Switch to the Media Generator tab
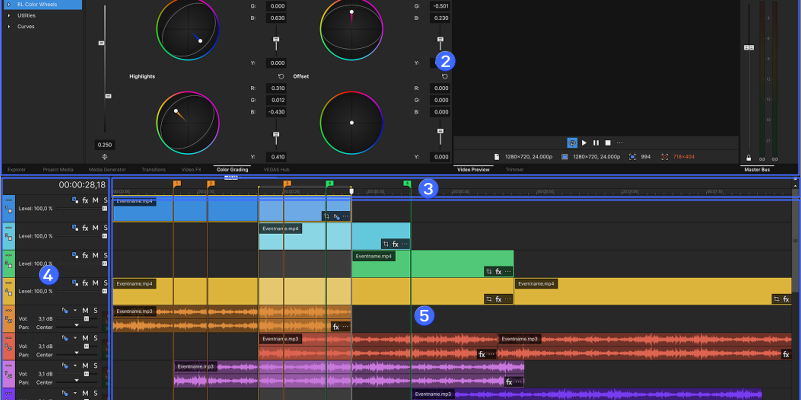The height and width of the screenshot is (400, 801). coord(107,169)
